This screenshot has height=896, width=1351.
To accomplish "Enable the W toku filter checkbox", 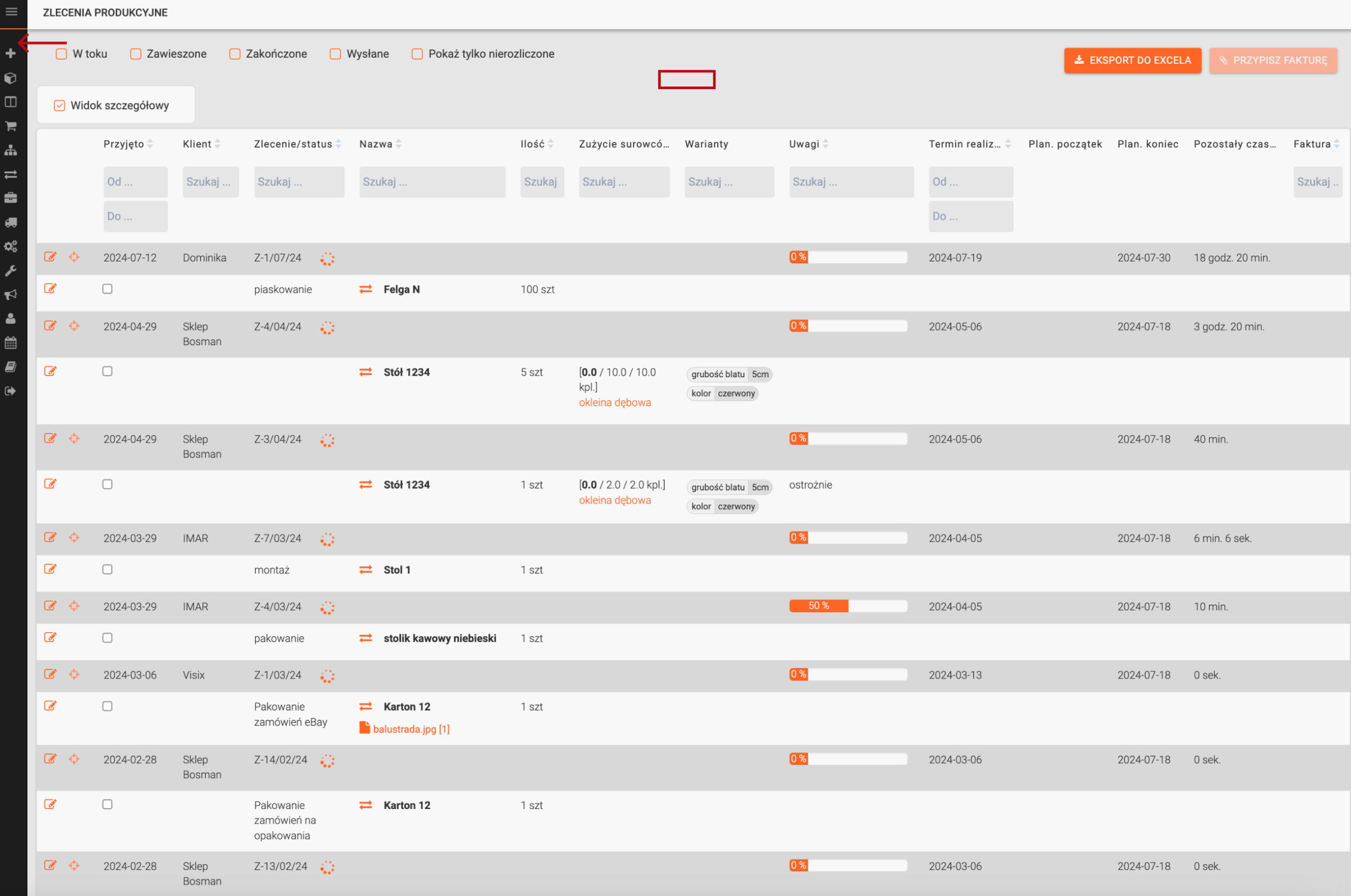I will 61,54.
